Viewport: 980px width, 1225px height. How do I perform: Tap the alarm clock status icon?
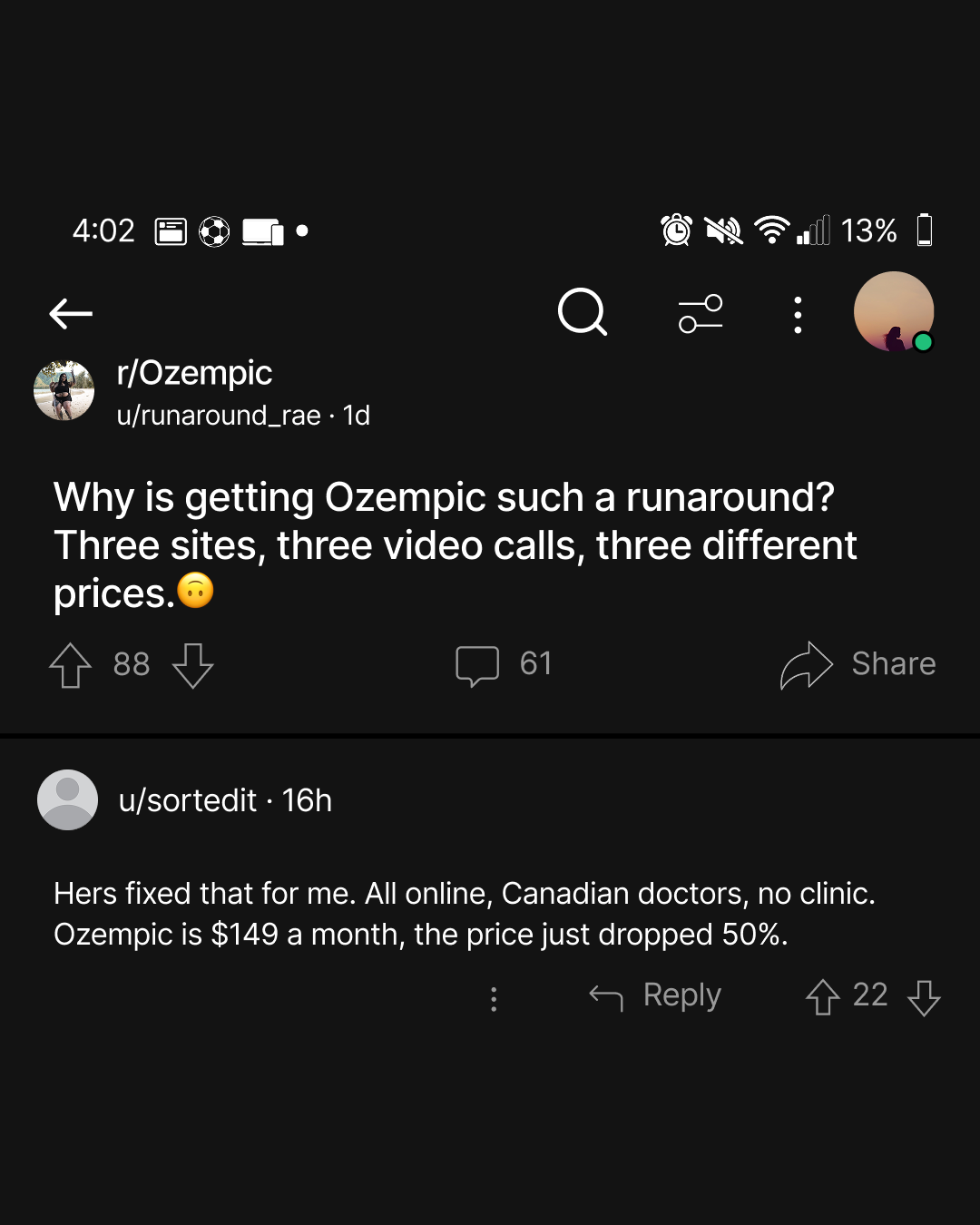point(676,230)
